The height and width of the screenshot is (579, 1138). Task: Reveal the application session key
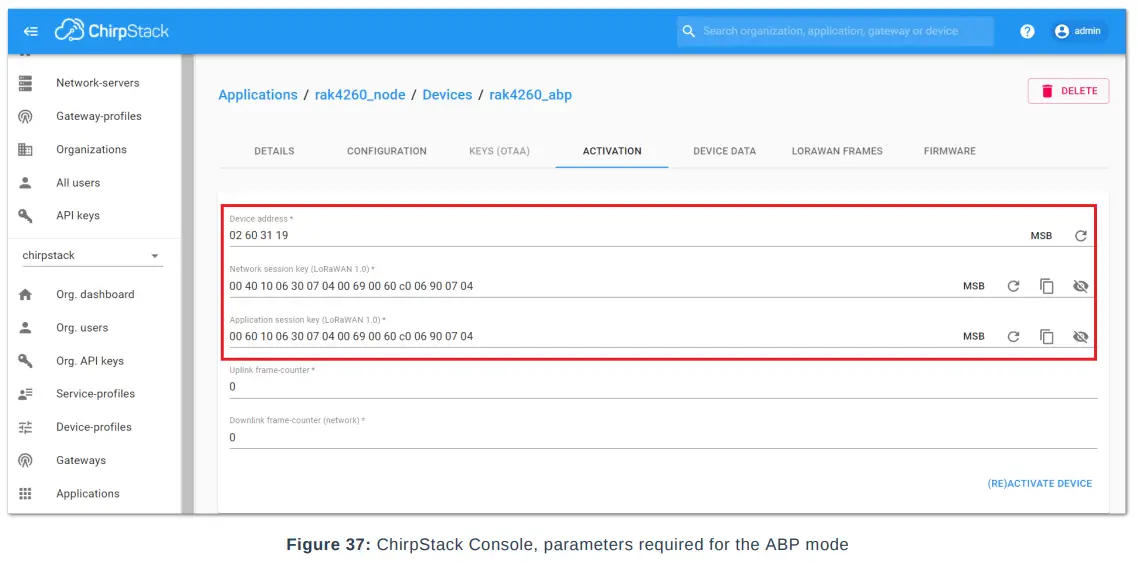1081,336
